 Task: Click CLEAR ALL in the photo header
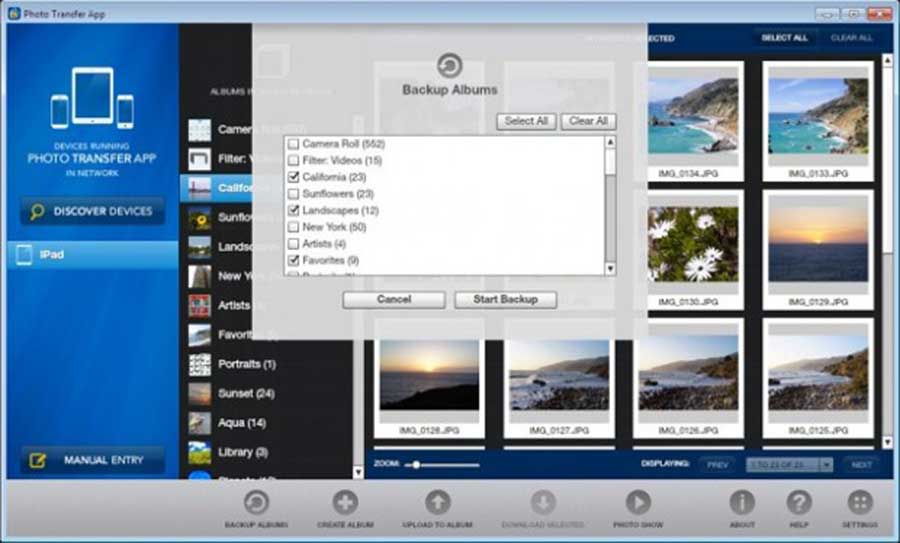(x=852, y=38)
